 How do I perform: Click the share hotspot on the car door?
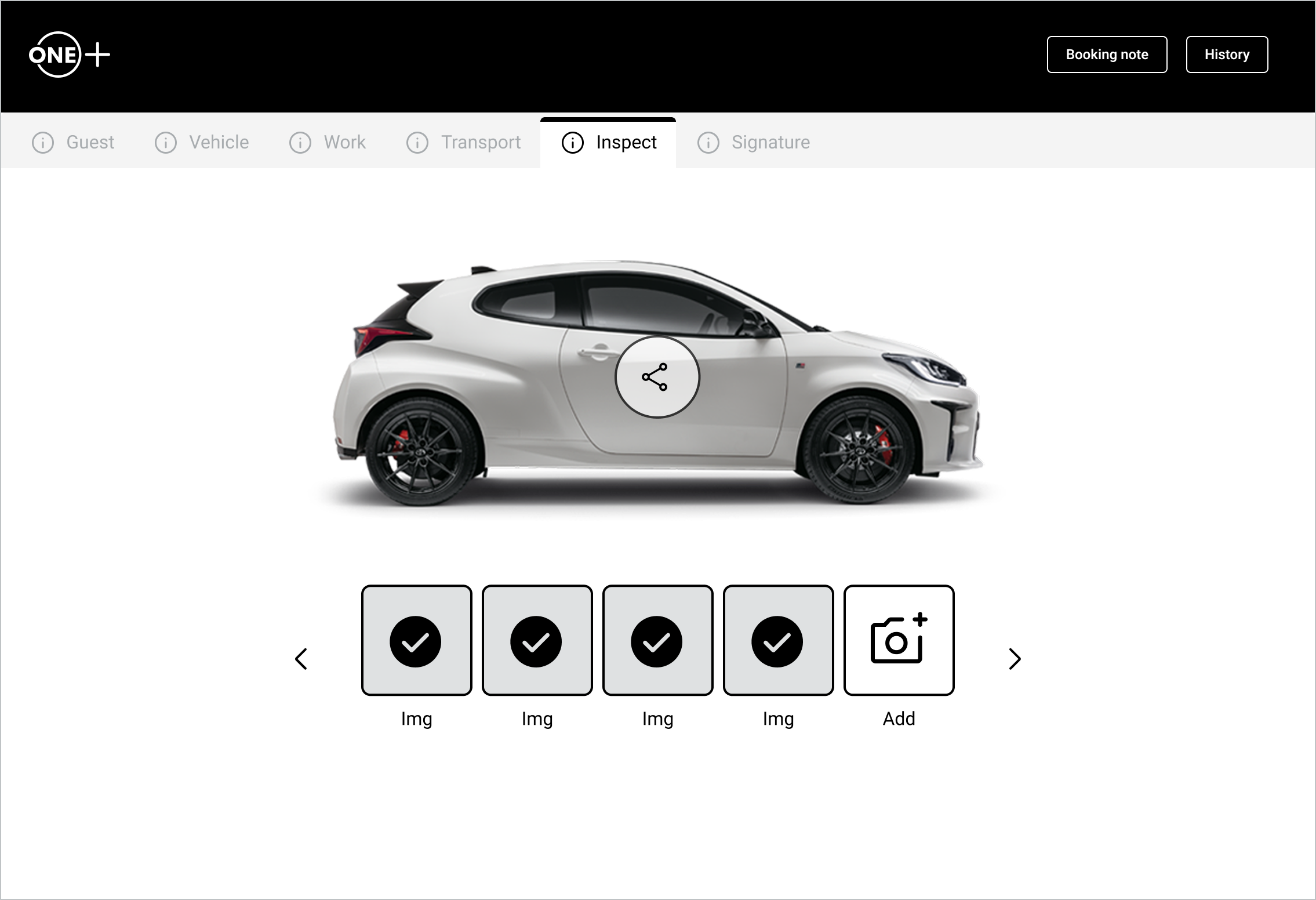click(657, 377)
